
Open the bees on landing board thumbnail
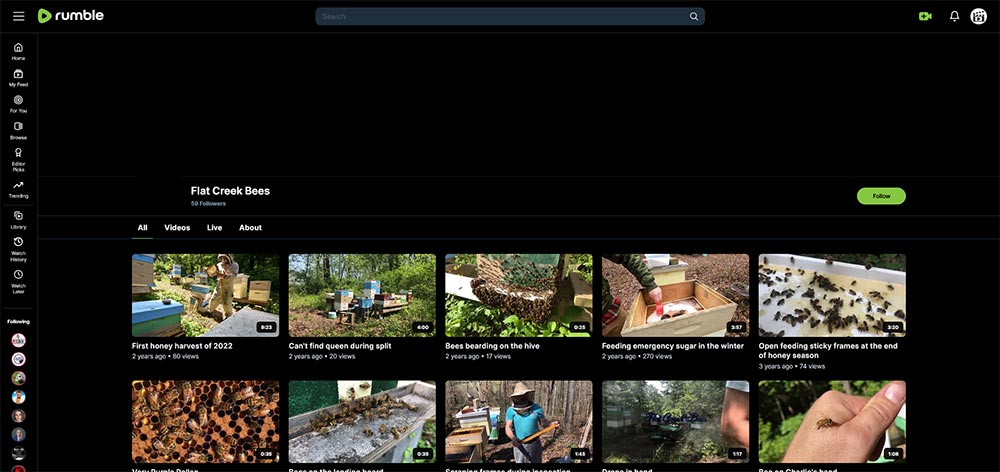click(362, 422)
